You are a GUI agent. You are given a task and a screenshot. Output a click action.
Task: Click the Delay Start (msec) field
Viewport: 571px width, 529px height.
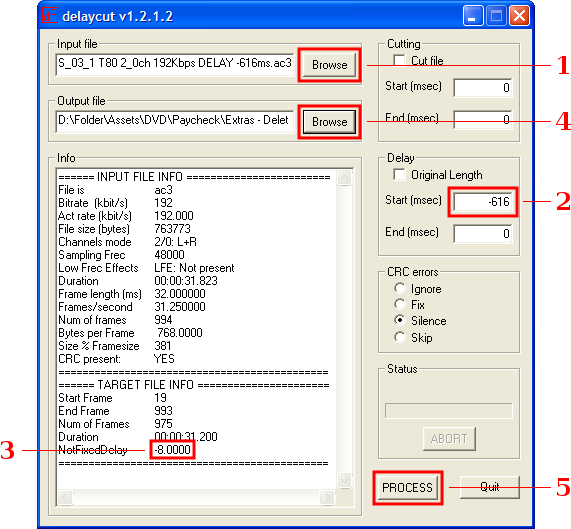point(483,202)
